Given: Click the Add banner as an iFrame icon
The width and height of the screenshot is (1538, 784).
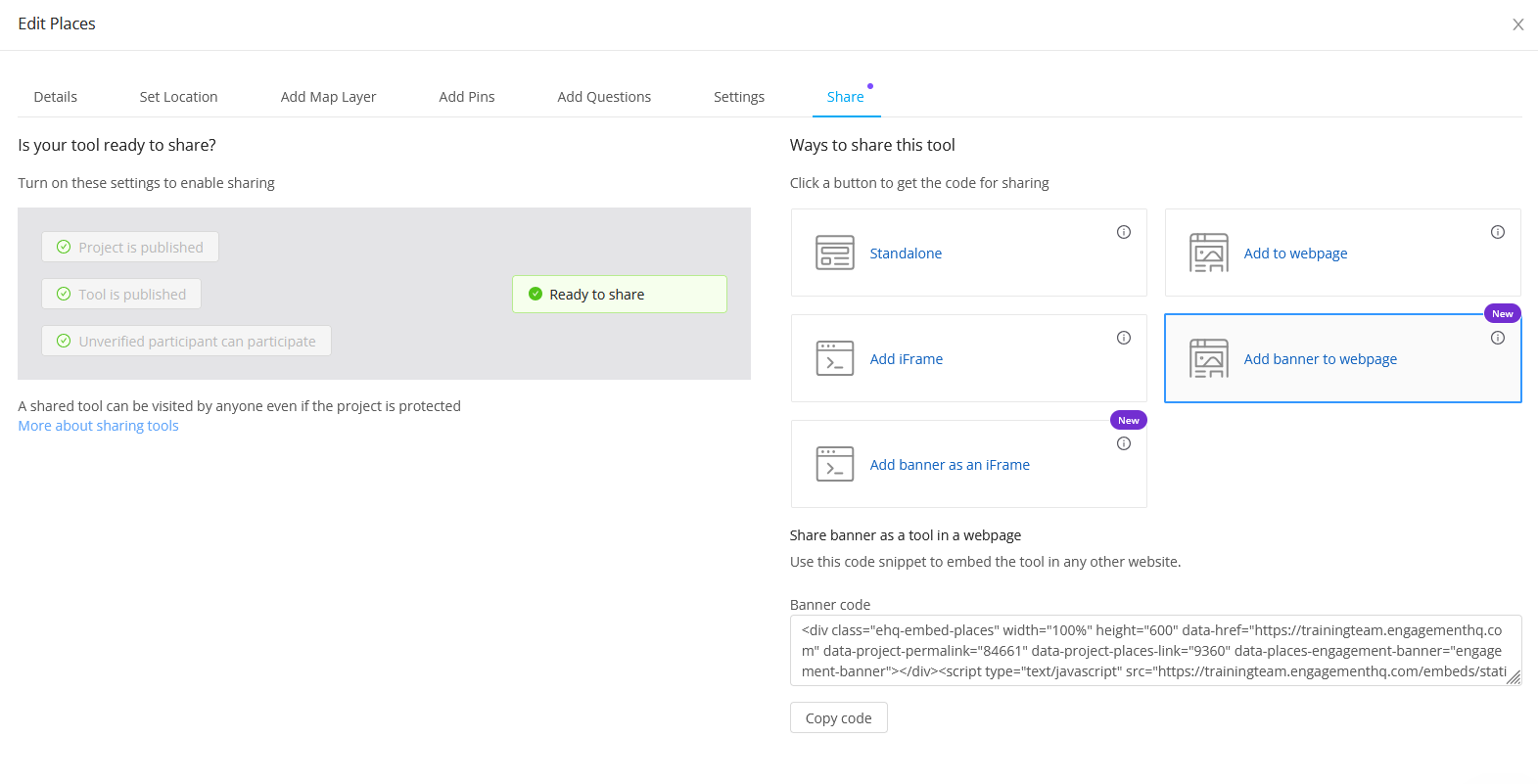Looking at the screenshot, I should 834,464.
